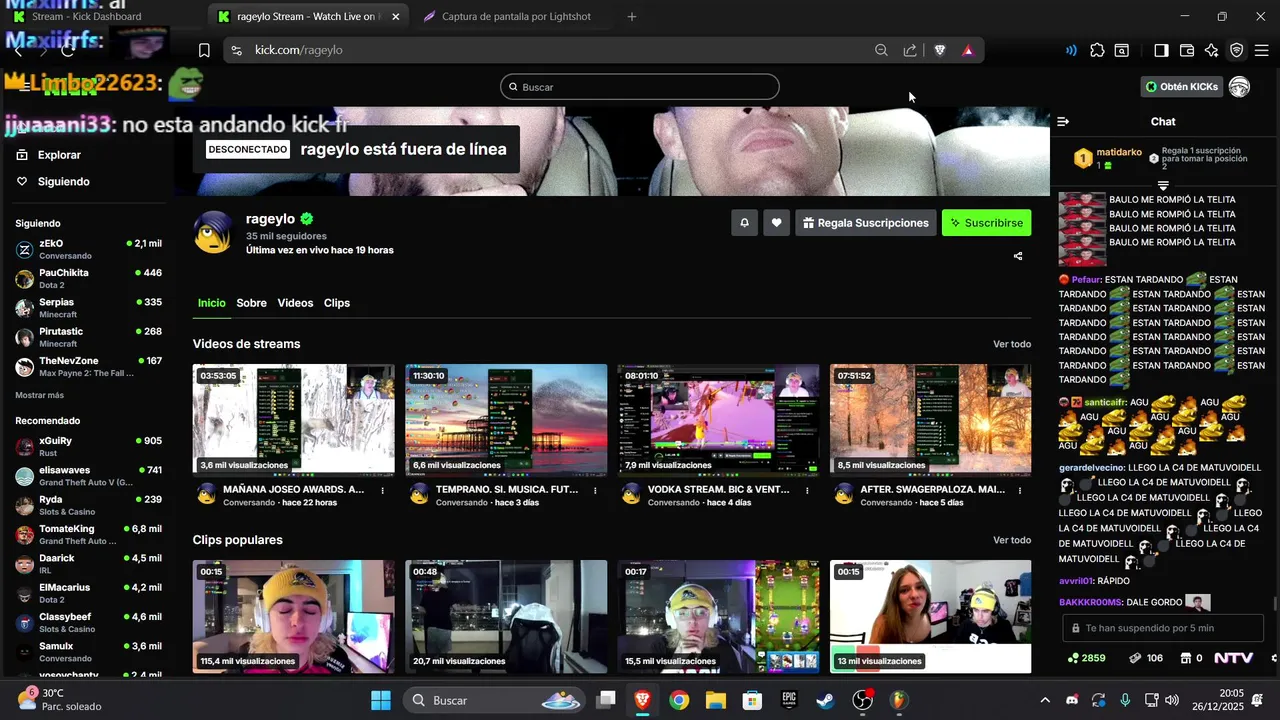Open the Brave VPN shield icon
The width and height of the screenshot is (1280, 720).
click(1237, 50)
